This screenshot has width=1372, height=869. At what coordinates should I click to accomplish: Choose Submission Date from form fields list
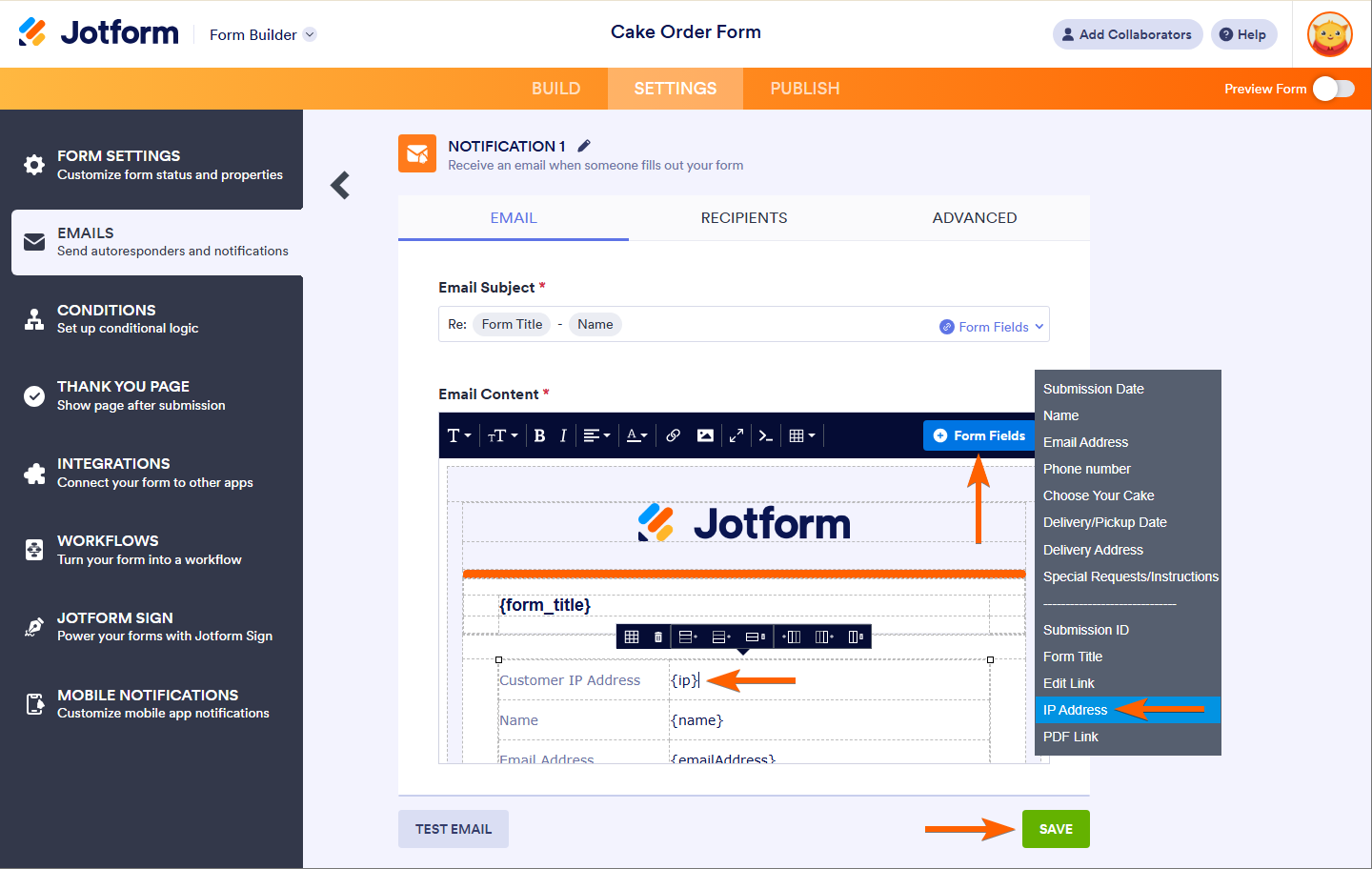pyautogui.click(x=1128, y=389)
